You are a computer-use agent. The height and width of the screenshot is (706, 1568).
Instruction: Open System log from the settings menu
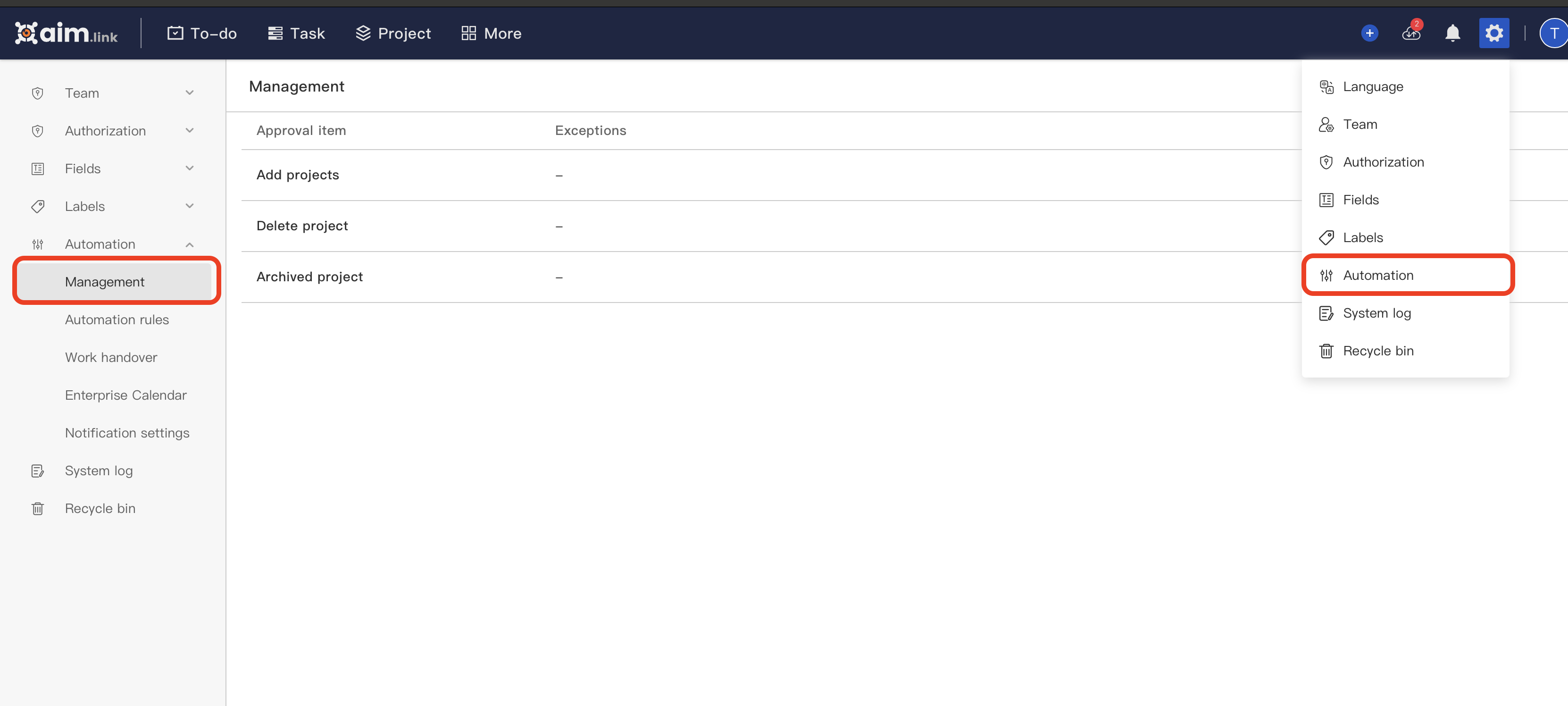click(1378, 312)
